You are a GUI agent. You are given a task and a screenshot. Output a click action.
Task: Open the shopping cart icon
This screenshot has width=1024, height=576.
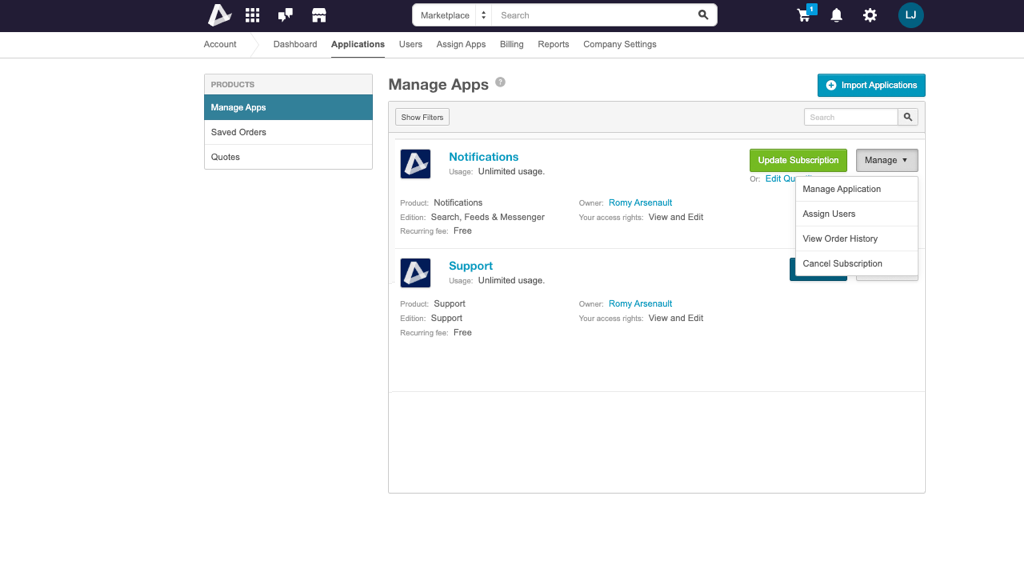(x=805, y=15)
